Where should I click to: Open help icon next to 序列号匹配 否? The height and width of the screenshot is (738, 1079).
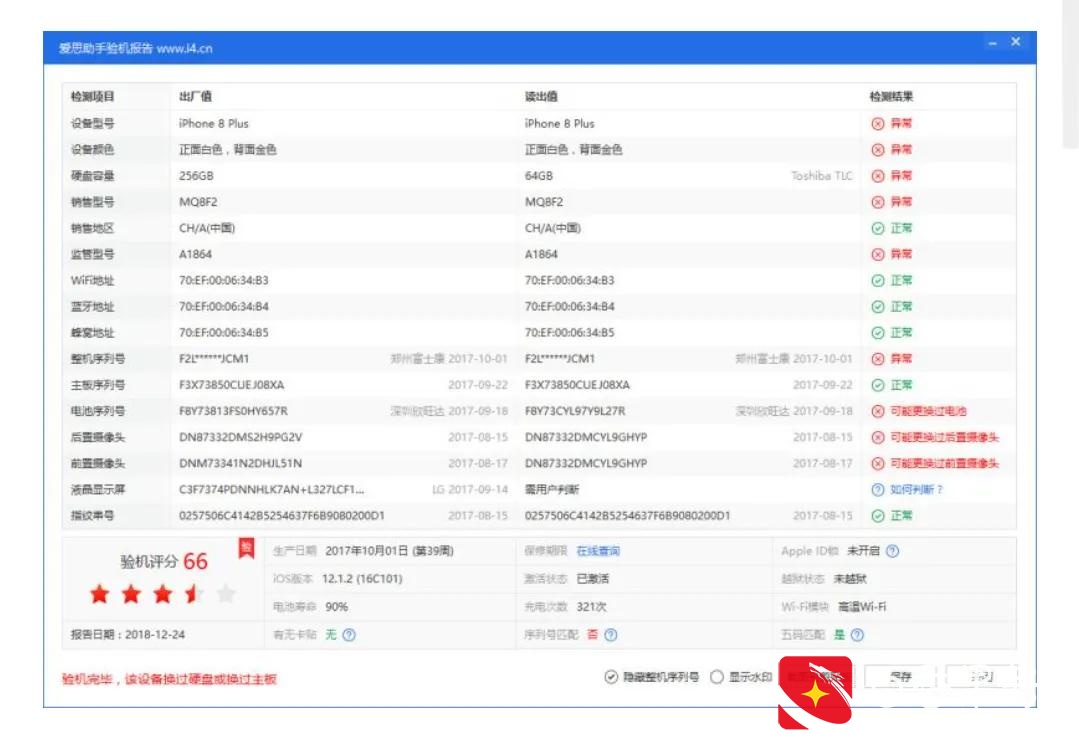click(610, 635)
